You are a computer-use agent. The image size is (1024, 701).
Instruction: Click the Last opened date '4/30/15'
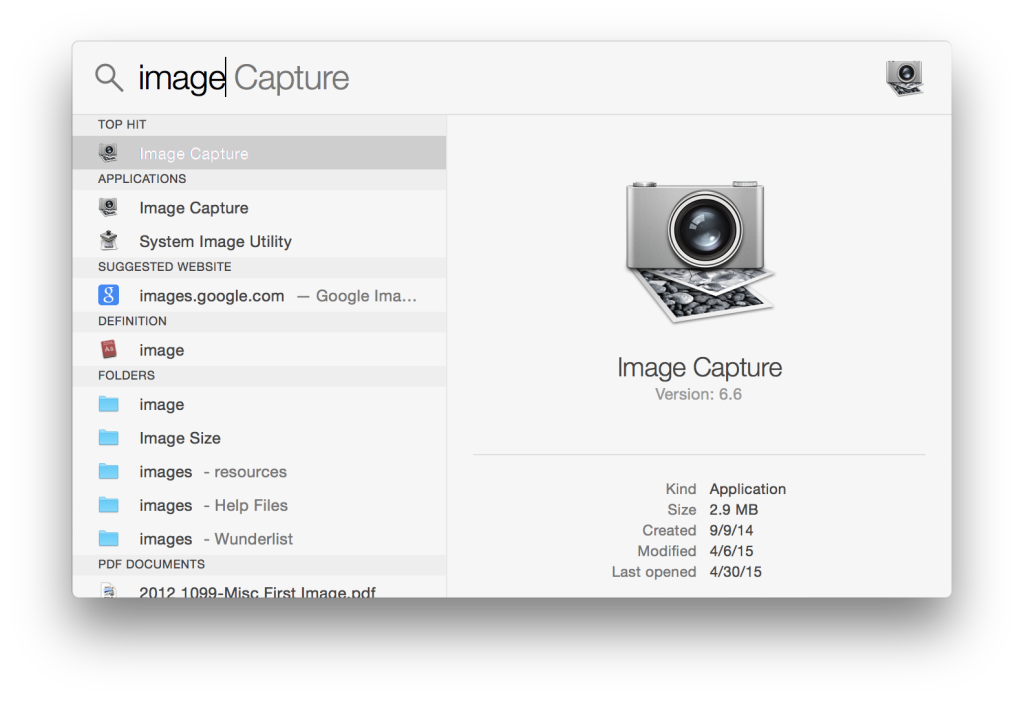click(735, 572)
